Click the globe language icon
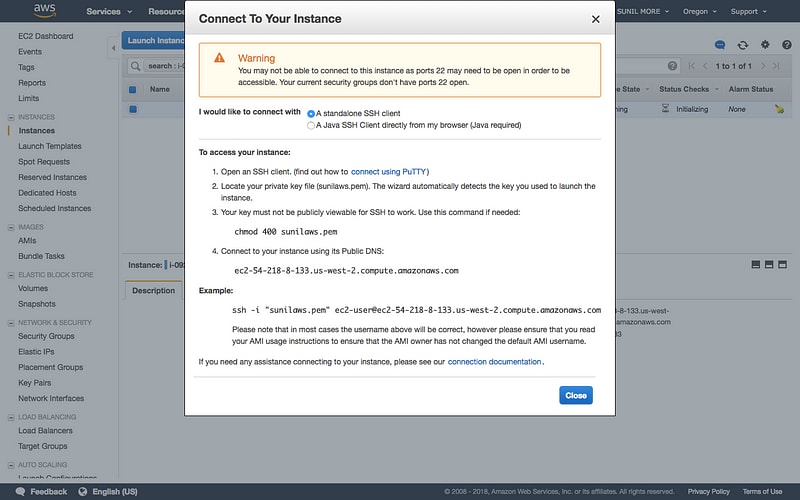Viewport: 800px width, 500px height. click(83, 491)
